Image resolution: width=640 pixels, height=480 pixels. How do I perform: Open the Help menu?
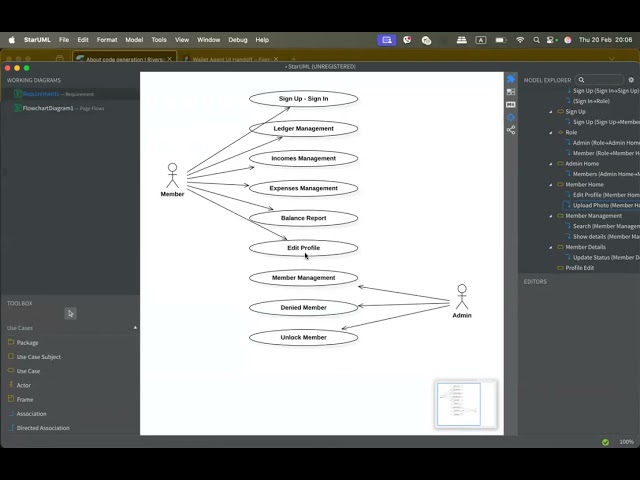point(262,40)
